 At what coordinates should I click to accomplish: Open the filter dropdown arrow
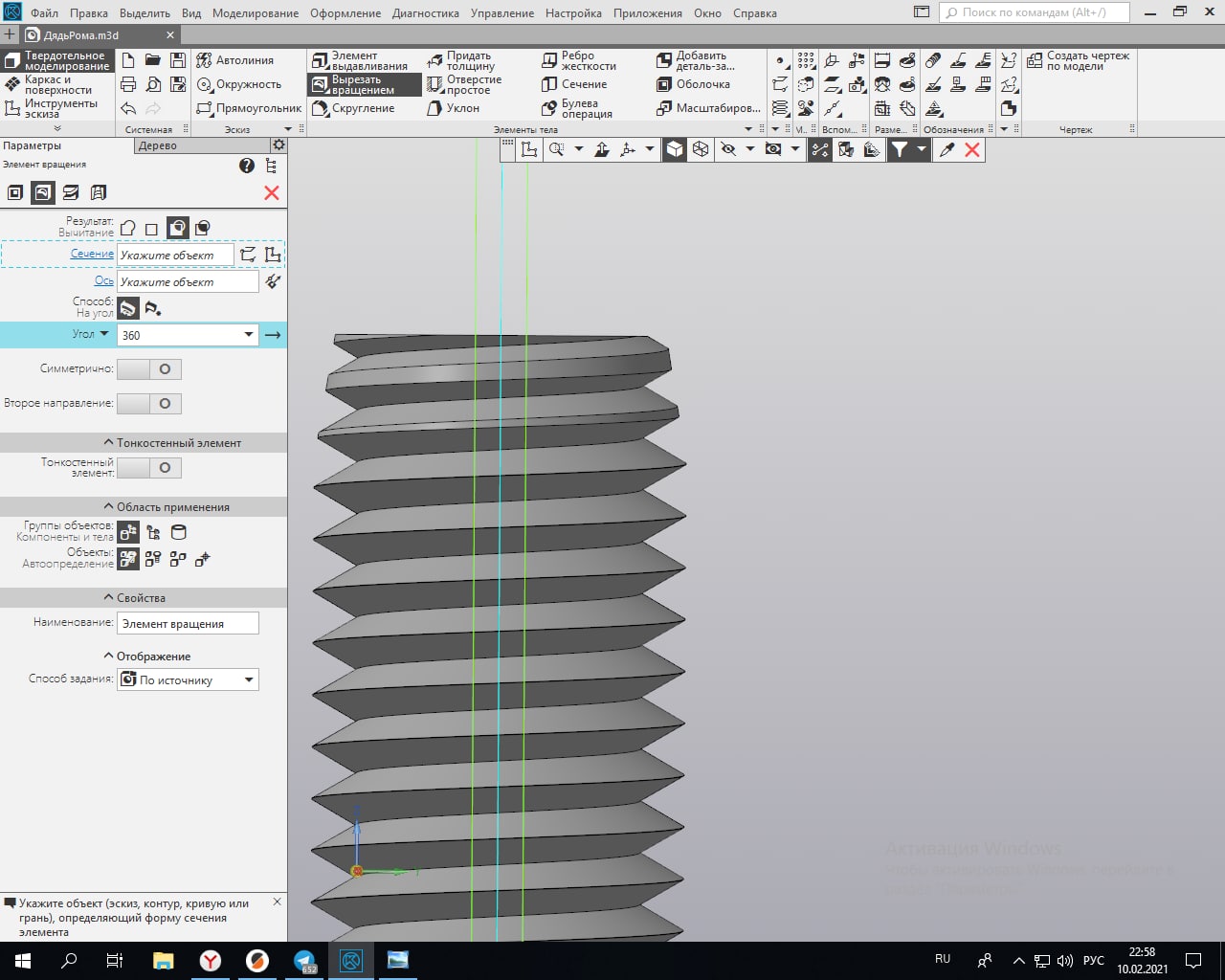(x=922, y=149)
